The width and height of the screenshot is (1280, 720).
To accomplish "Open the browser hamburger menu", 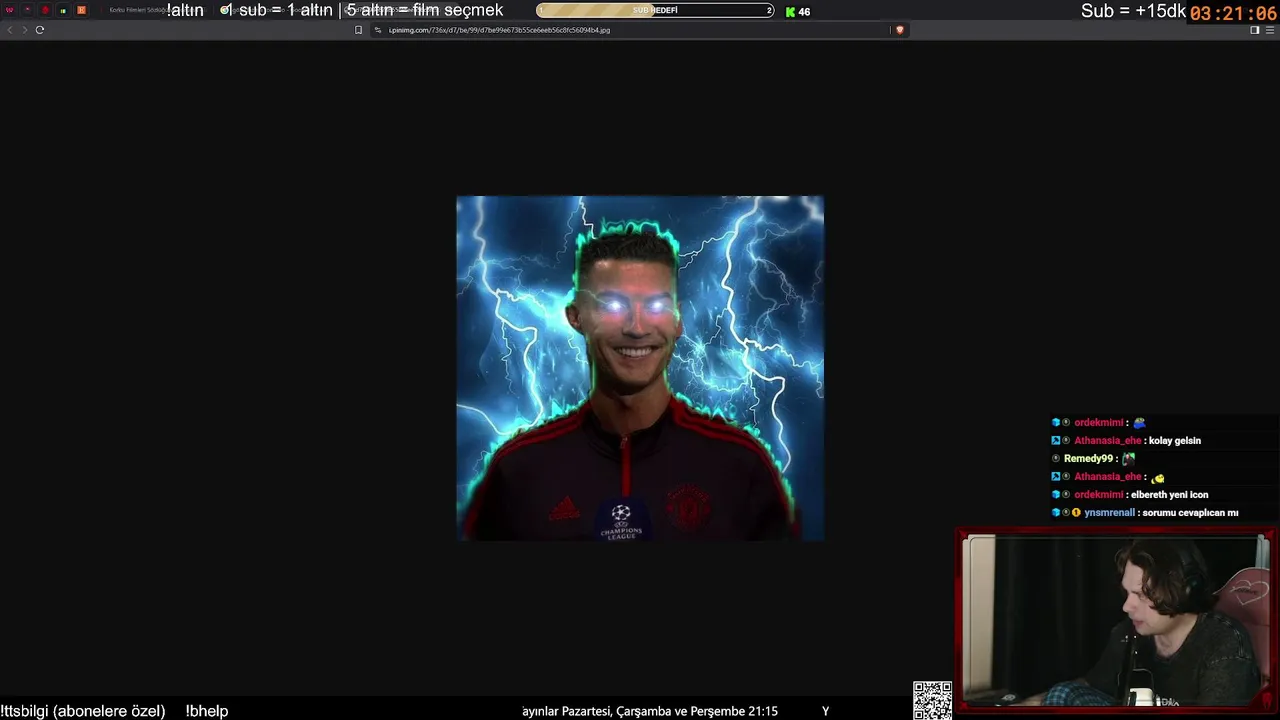I will [x=1269, y=30].
